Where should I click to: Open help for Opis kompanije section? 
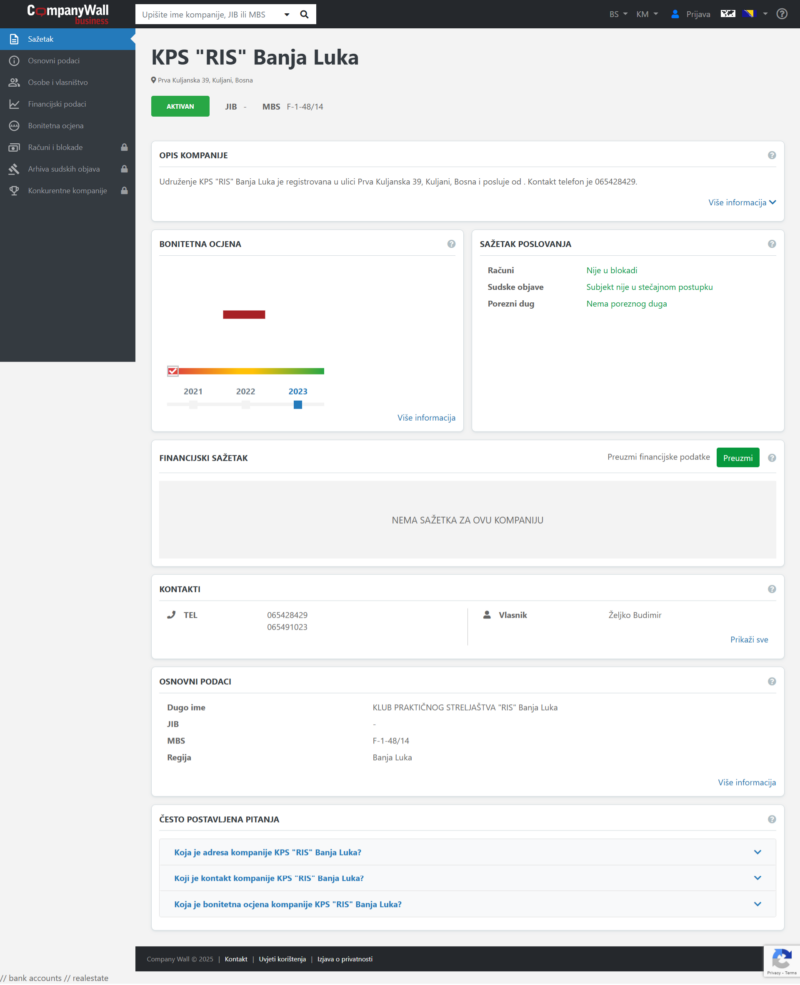[772, 155]
